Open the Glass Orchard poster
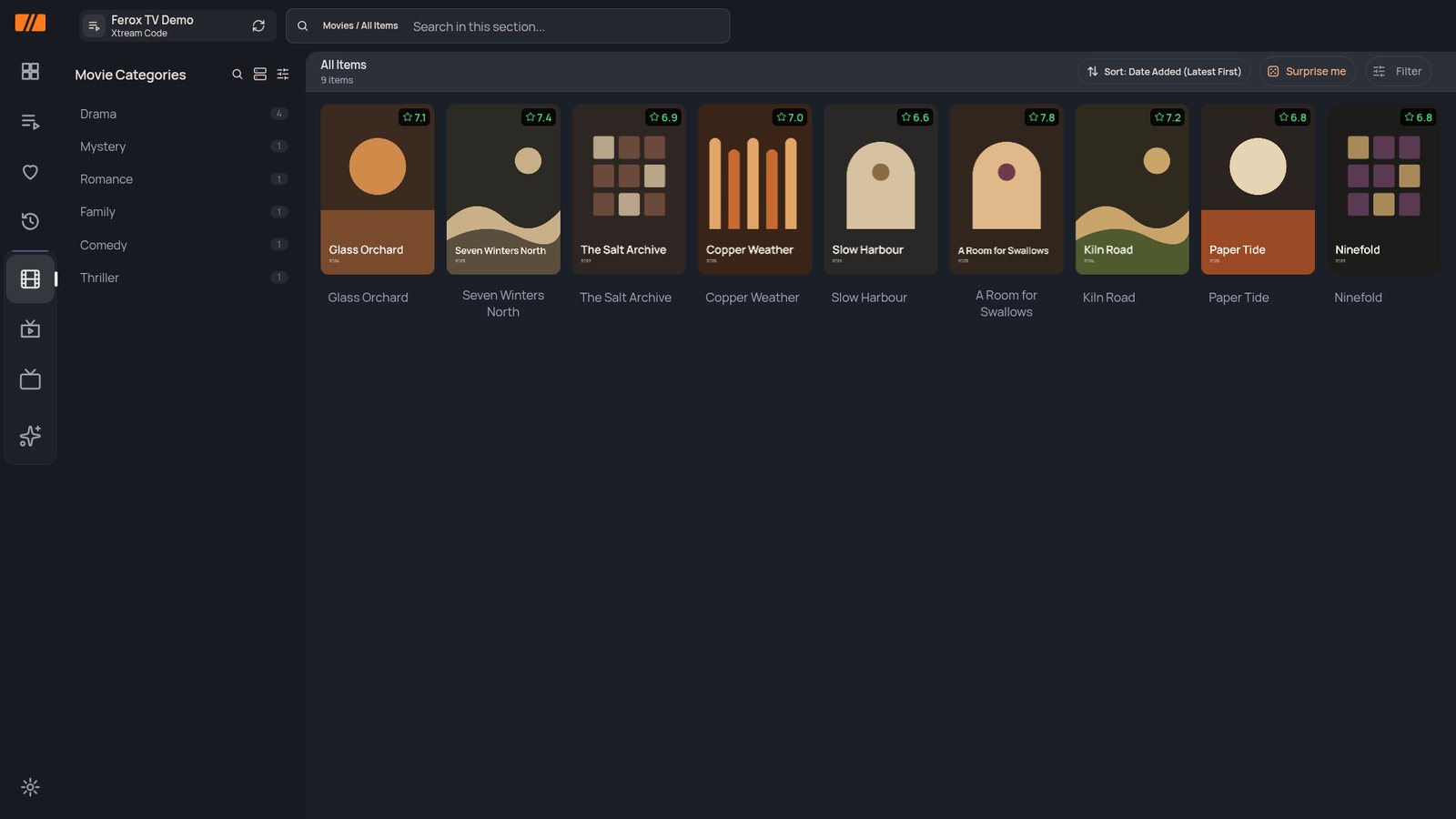The image size is (1456, 819). pyautogui.click(x=378, y=189)
